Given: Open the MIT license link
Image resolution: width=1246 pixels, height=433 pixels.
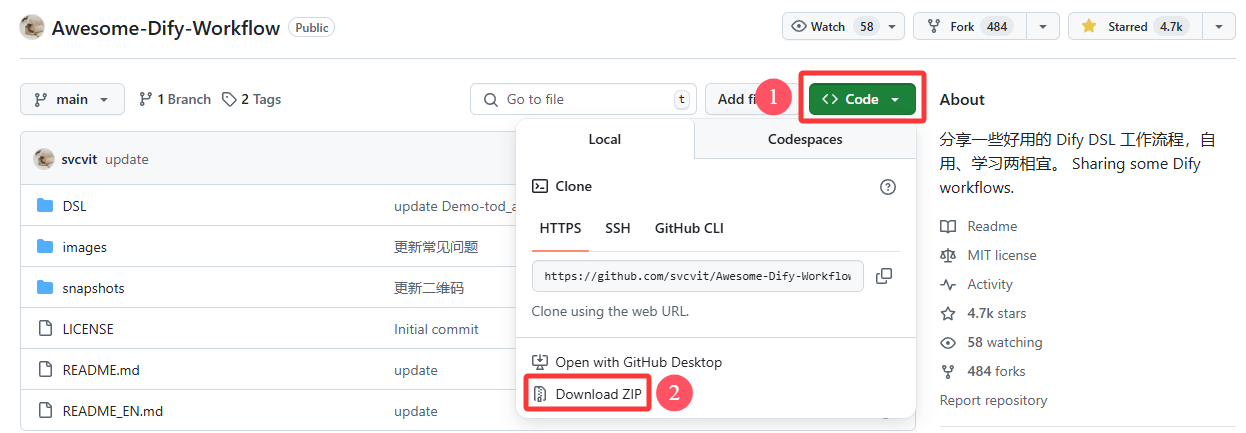Looking at the screenshot, I should 1002,255.
